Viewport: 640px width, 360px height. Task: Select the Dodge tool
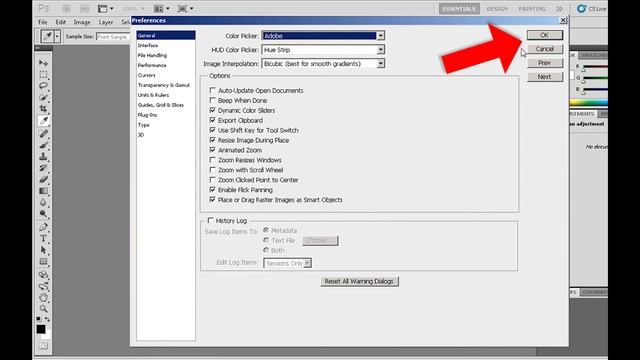[x=43, y=213]
